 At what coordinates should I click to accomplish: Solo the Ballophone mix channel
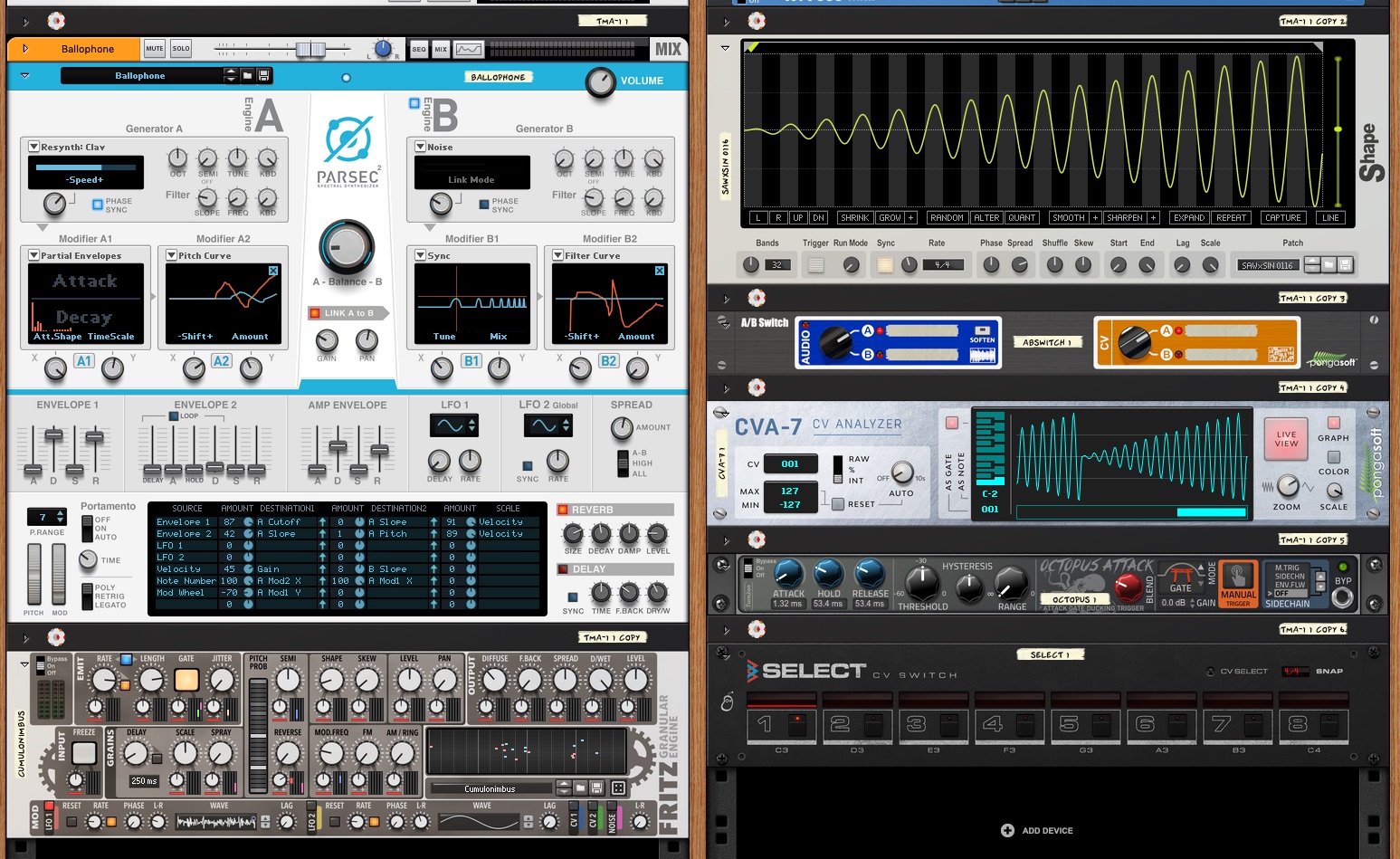181,49
